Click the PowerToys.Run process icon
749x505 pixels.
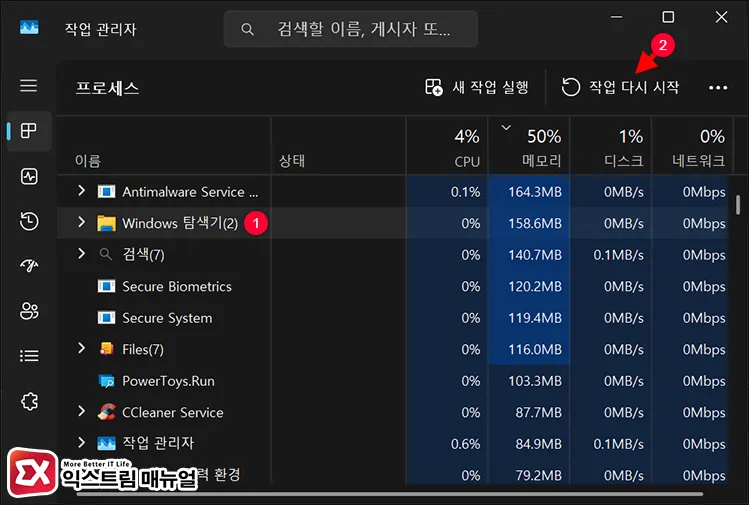[x=106, y=381]
